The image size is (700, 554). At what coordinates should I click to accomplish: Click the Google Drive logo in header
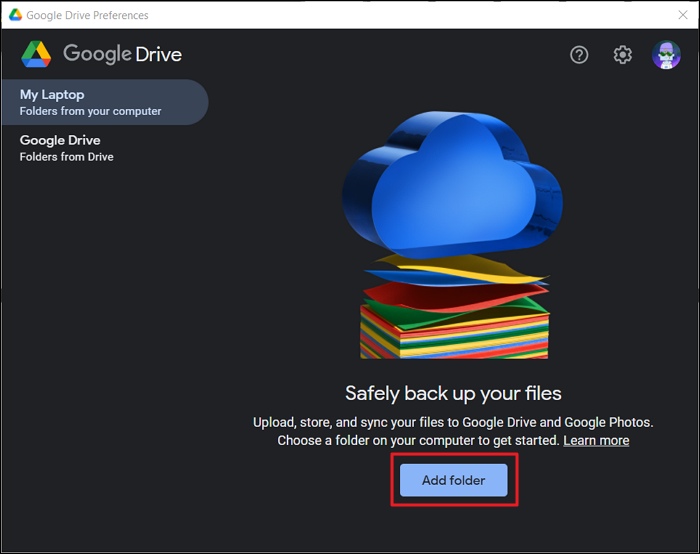point(101,54)
